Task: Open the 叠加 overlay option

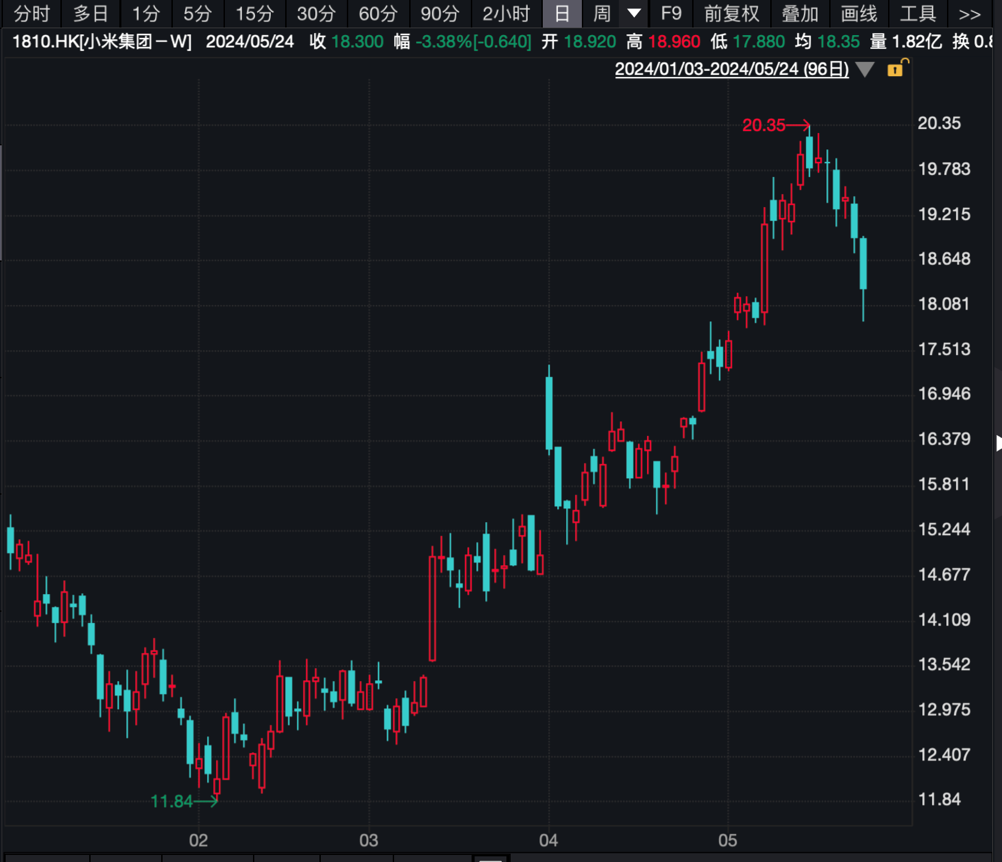Action: click(x=800, y=13)
